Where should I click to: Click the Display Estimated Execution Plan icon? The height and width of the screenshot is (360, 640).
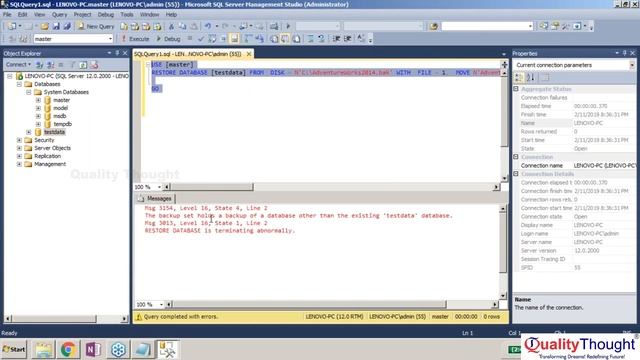click(x=212, y=39)
